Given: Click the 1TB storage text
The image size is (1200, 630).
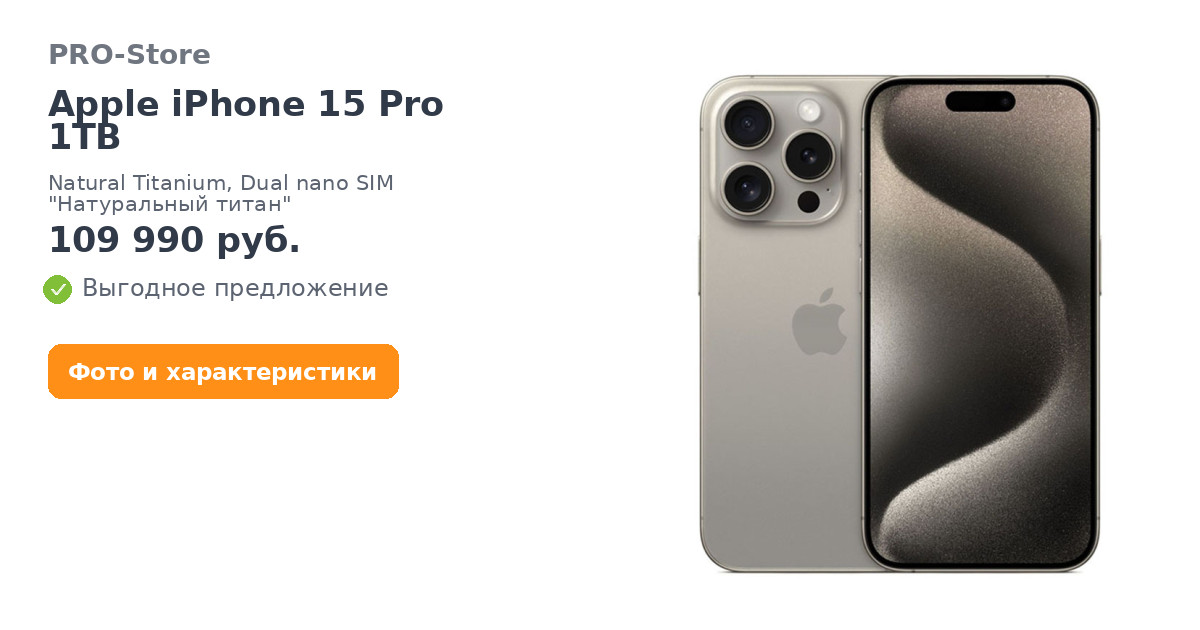Looking at the screenshot, I should [x=85, y=138].
